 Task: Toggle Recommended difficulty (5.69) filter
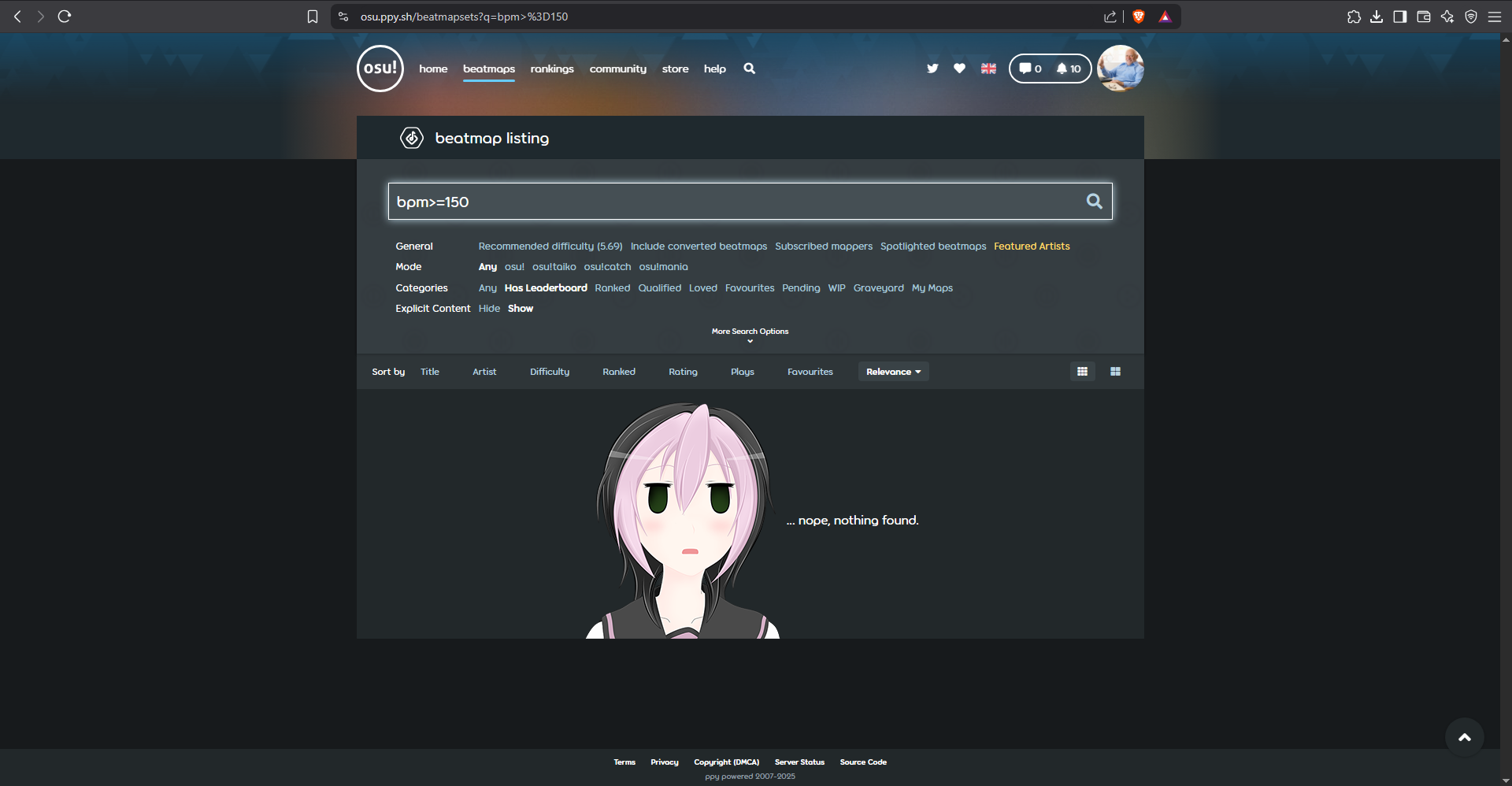(550, 247)
